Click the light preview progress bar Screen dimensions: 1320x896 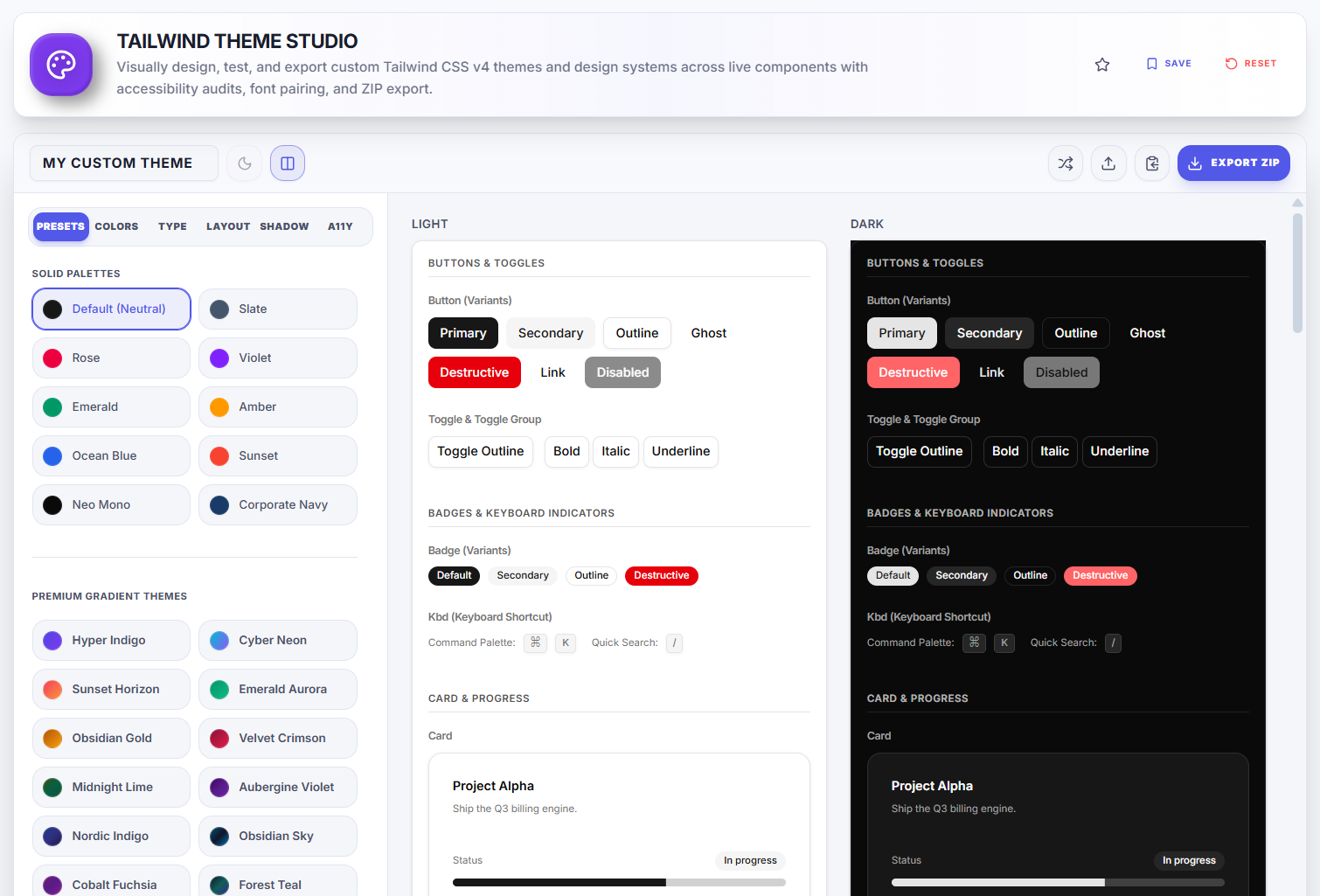pos(619,883)
